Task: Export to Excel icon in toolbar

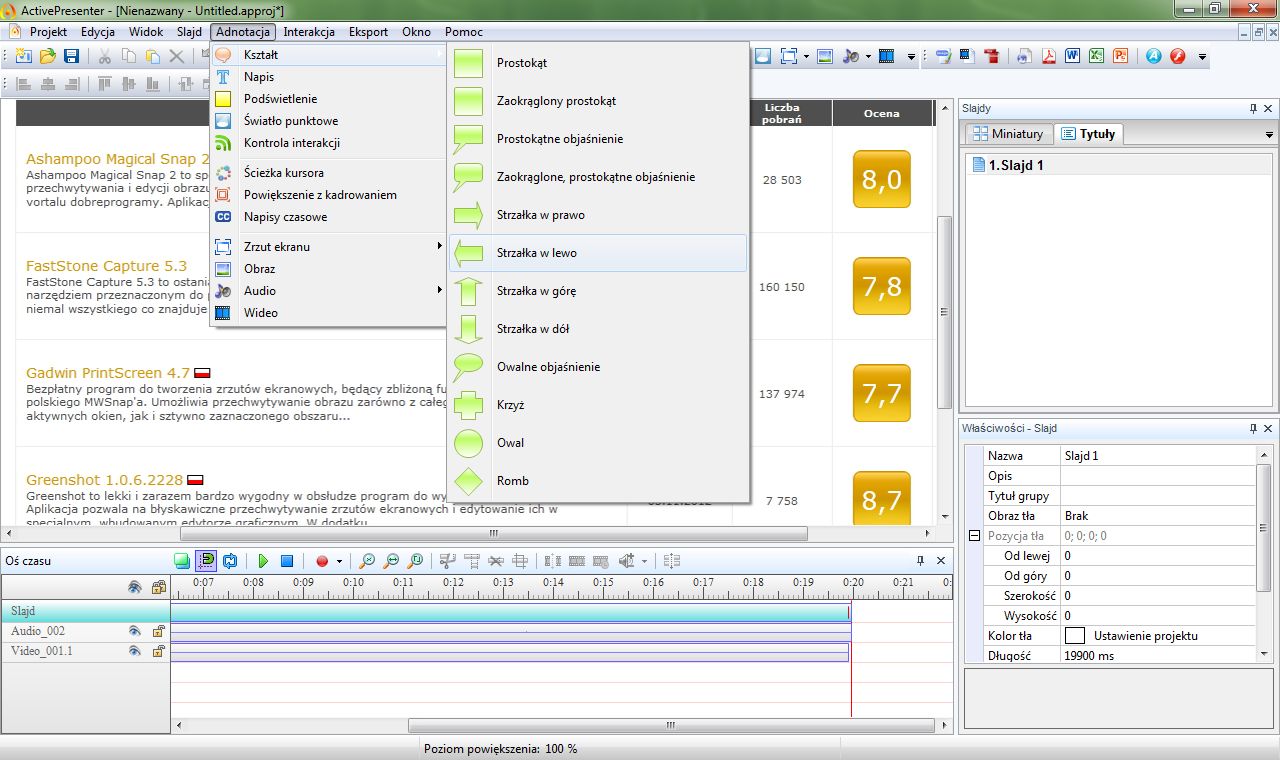Action: (1097, 56)
